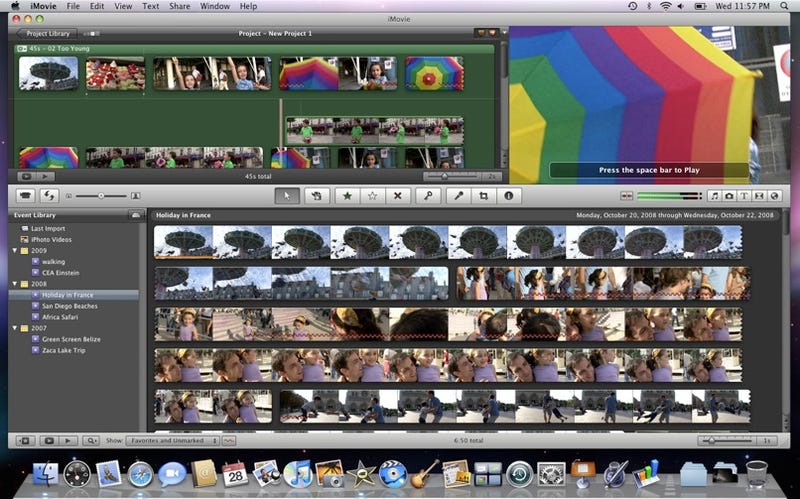Open the Edit menu
The height and width of the screenshot is (499, 800).
(97, 6)
